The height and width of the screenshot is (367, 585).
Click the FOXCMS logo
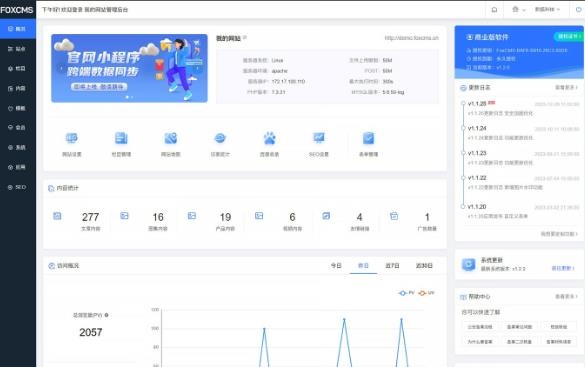click(x=17, y=10)
